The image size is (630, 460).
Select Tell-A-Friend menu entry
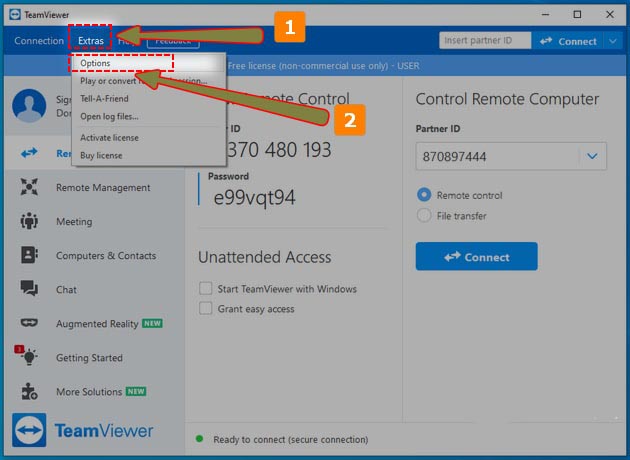pos(104,98)
